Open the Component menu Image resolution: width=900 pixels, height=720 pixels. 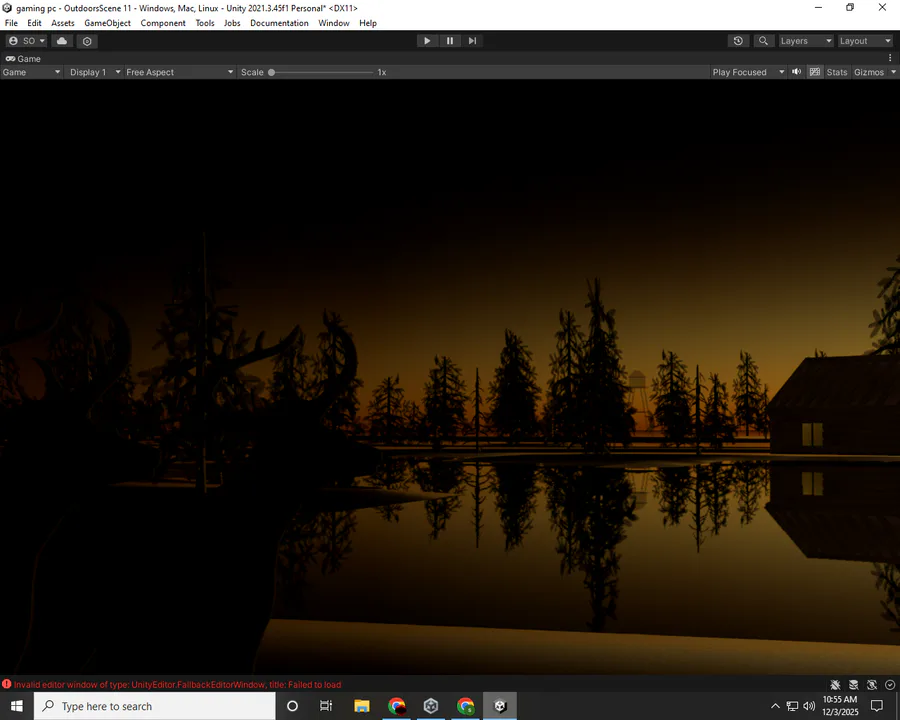point(163,23)
